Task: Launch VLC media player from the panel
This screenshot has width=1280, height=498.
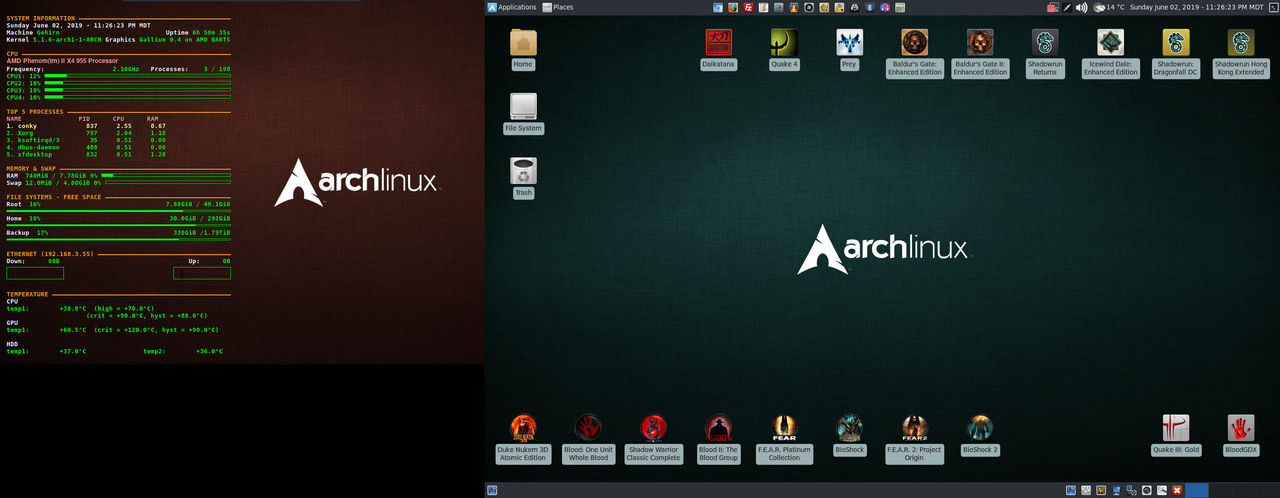Action: point(794,7)
